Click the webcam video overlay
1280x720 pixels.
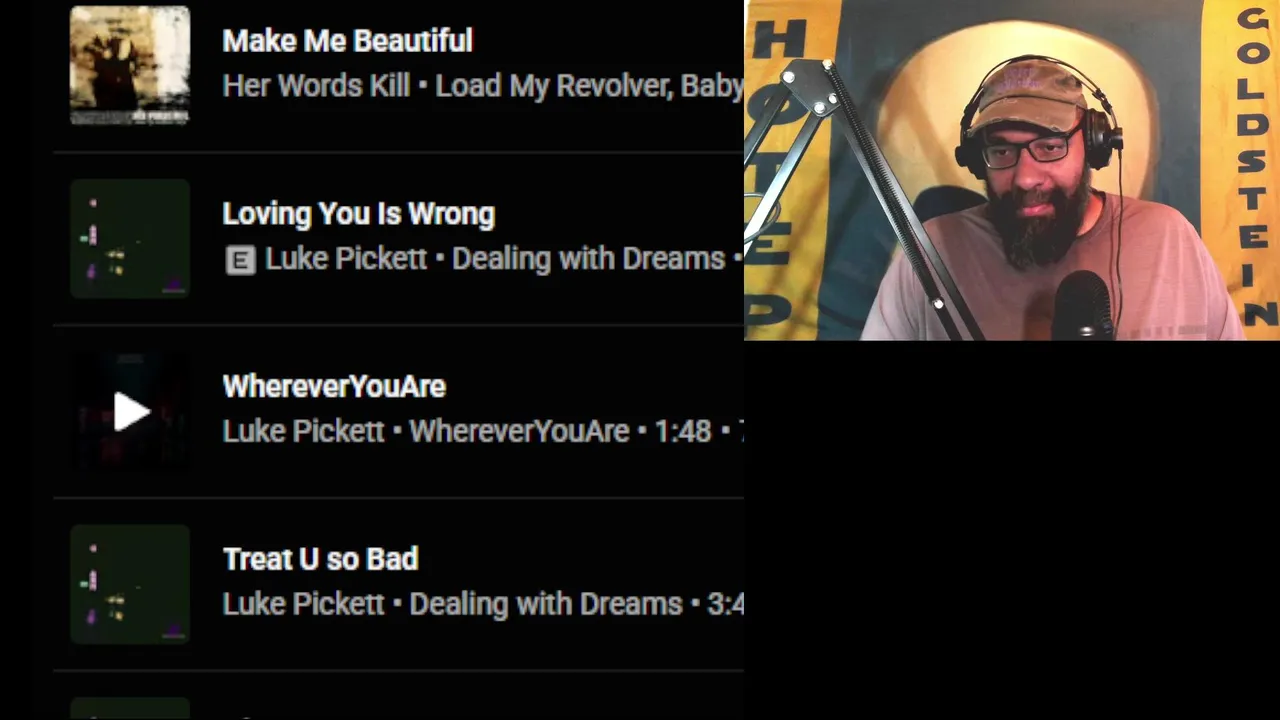pyautogui.click(x=1012, y=170)
